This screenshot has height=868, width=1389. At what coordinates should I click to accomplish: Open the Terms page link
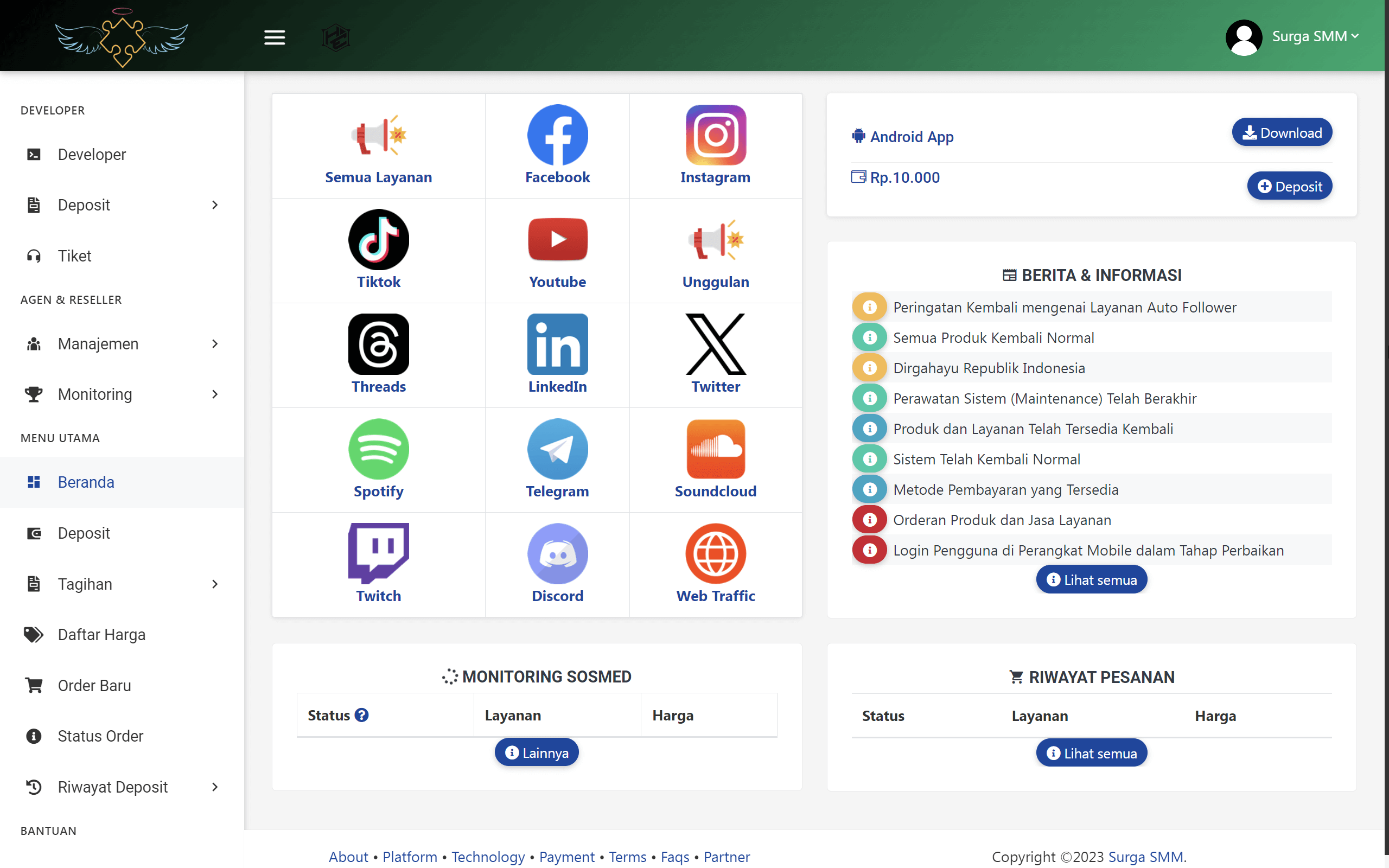627,857
